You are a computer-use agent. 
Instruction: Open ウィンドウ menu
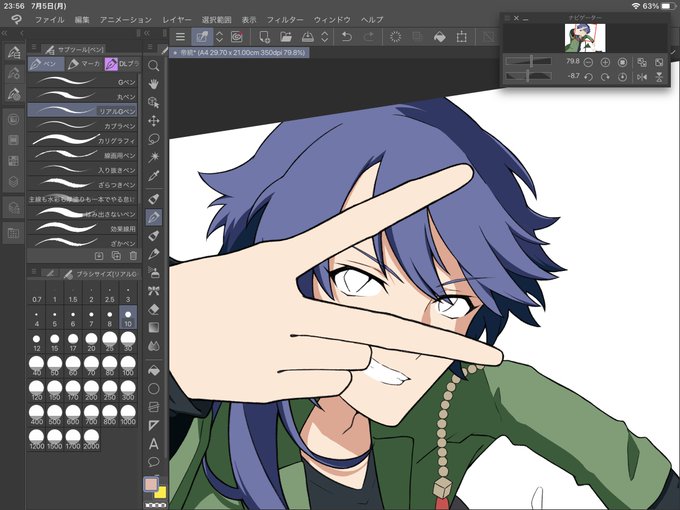[332, 20]
